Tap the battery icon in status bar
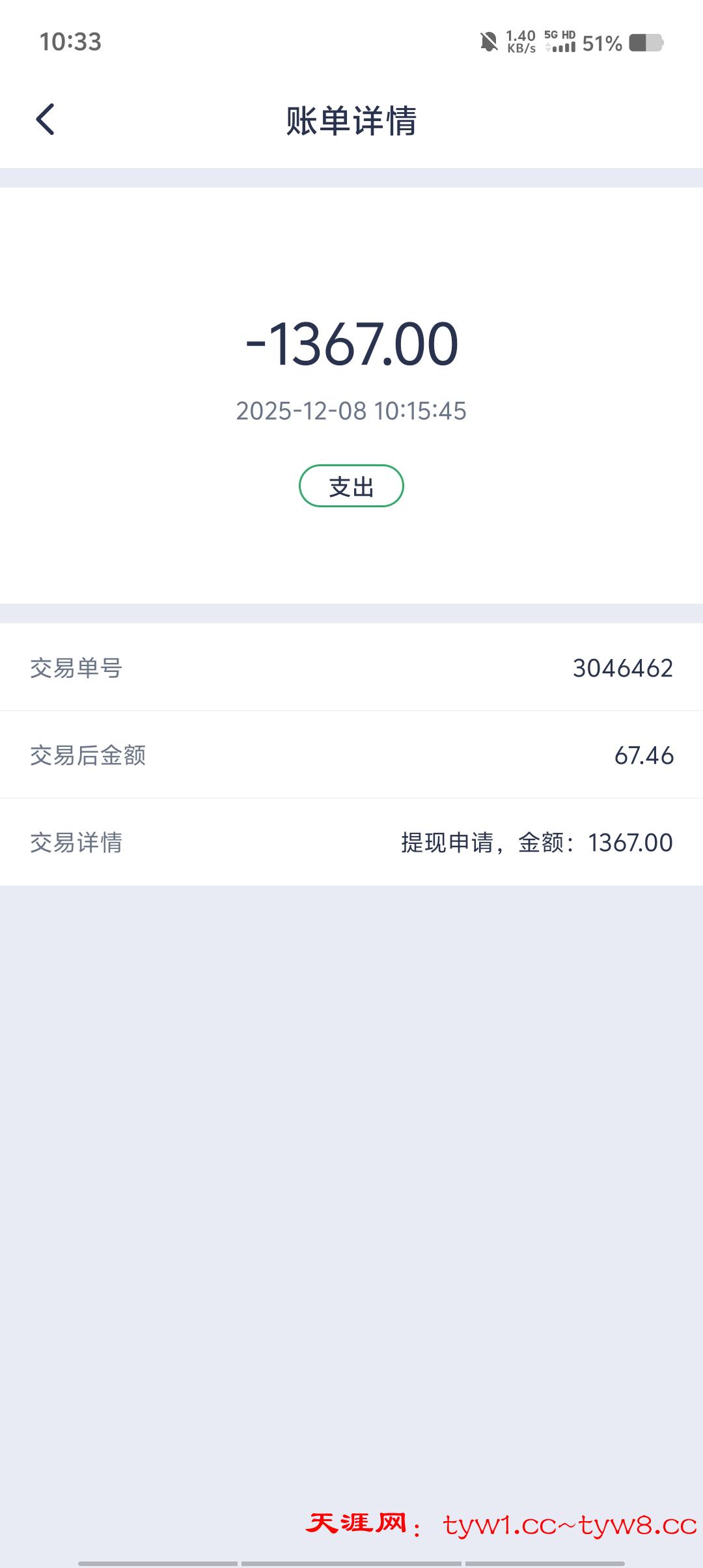 coord(646,43)
